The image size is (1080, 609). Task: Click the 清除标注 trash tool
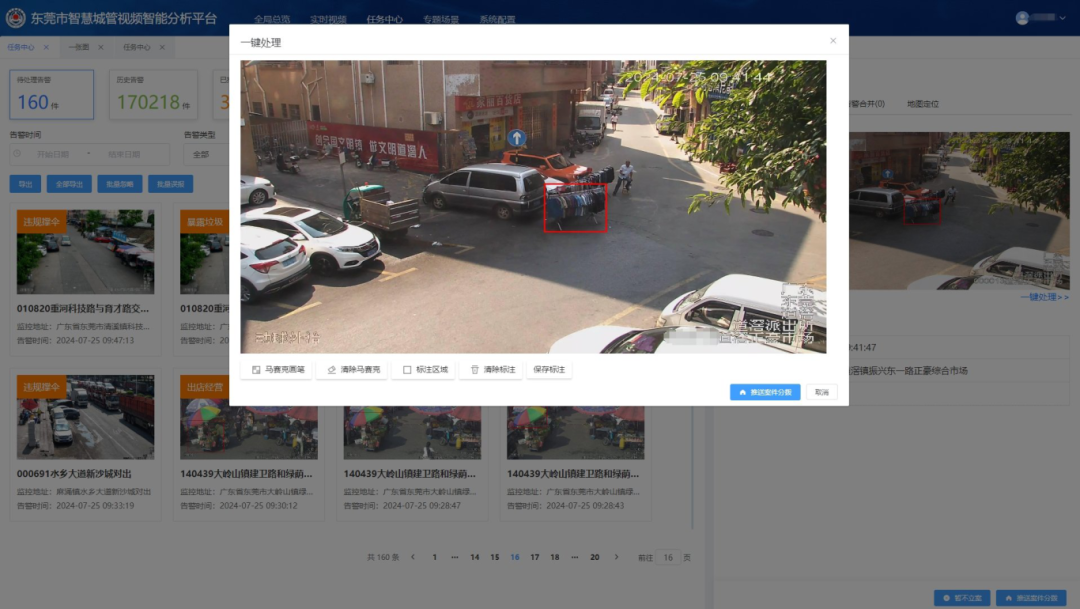coord(492,370)
